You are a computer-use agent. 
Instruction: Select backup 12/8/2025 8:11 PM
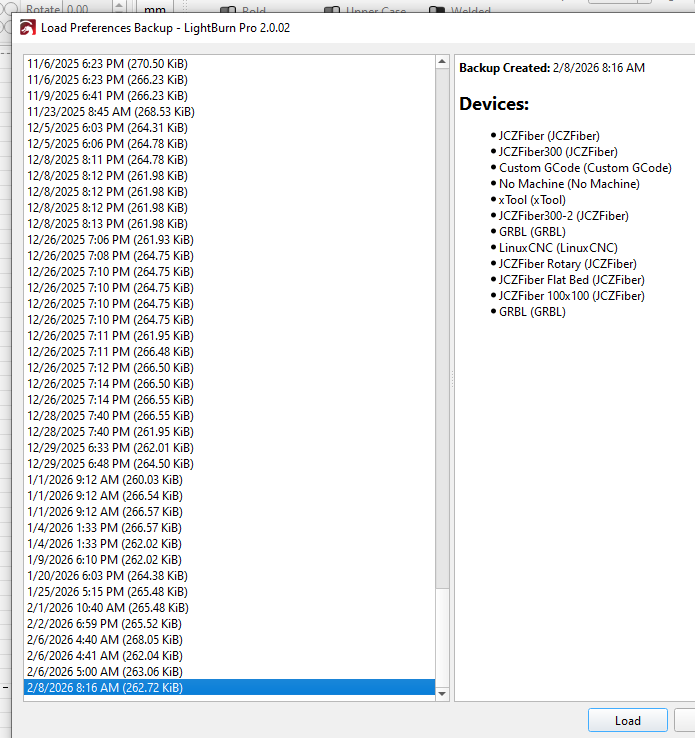(229, 160)
